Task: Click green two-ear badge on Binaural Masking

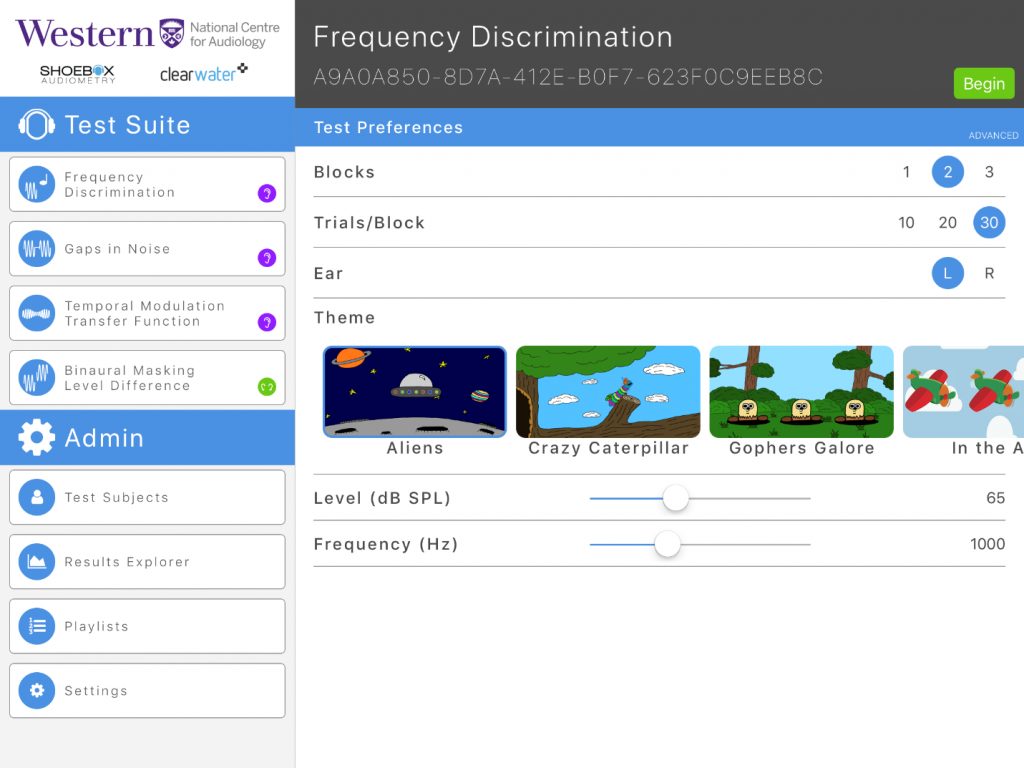Action: click(x=266, y=387)
